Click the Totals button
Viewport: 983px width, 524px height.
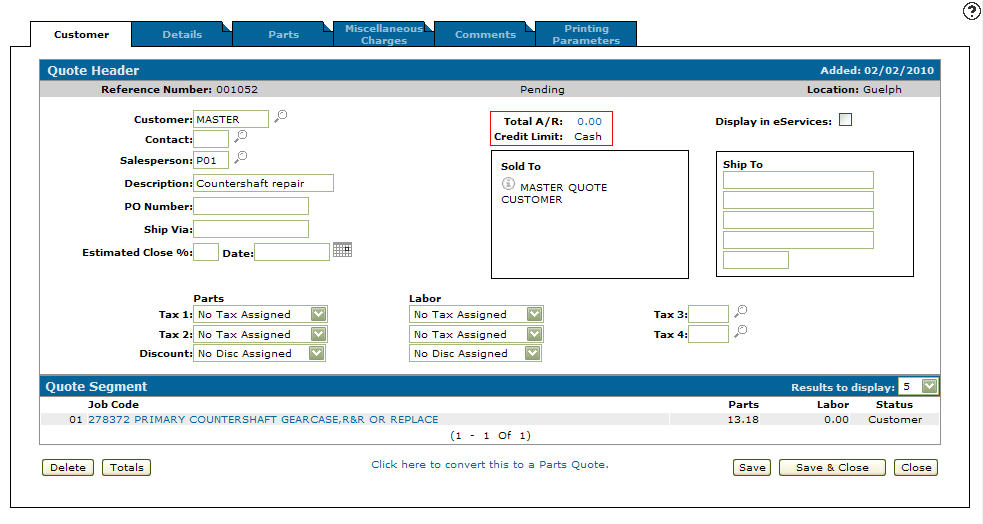127,468
